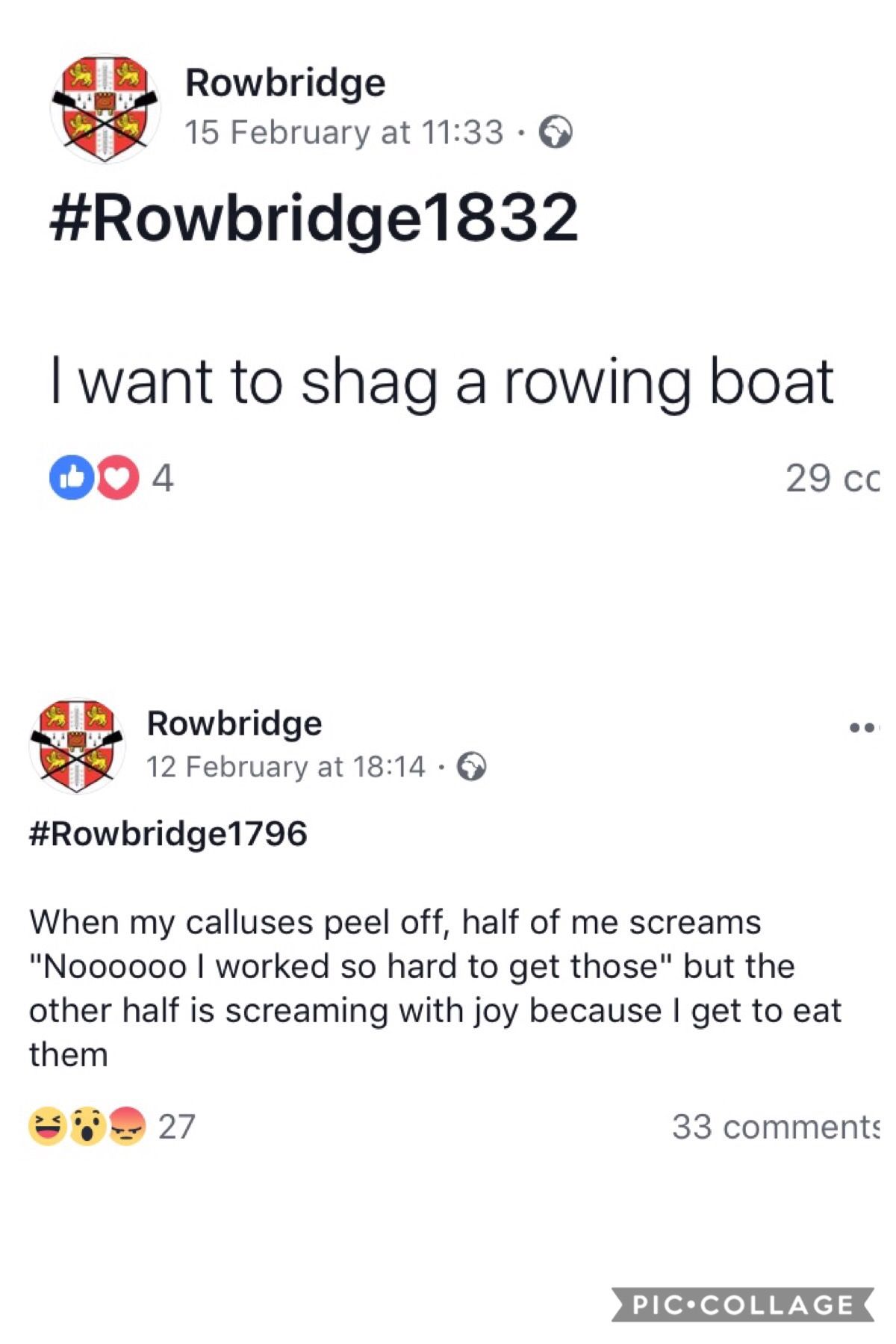Screen dimensions: 896x1344
Task: Click the angry red reaction emoji
Action: point(127,1126)
